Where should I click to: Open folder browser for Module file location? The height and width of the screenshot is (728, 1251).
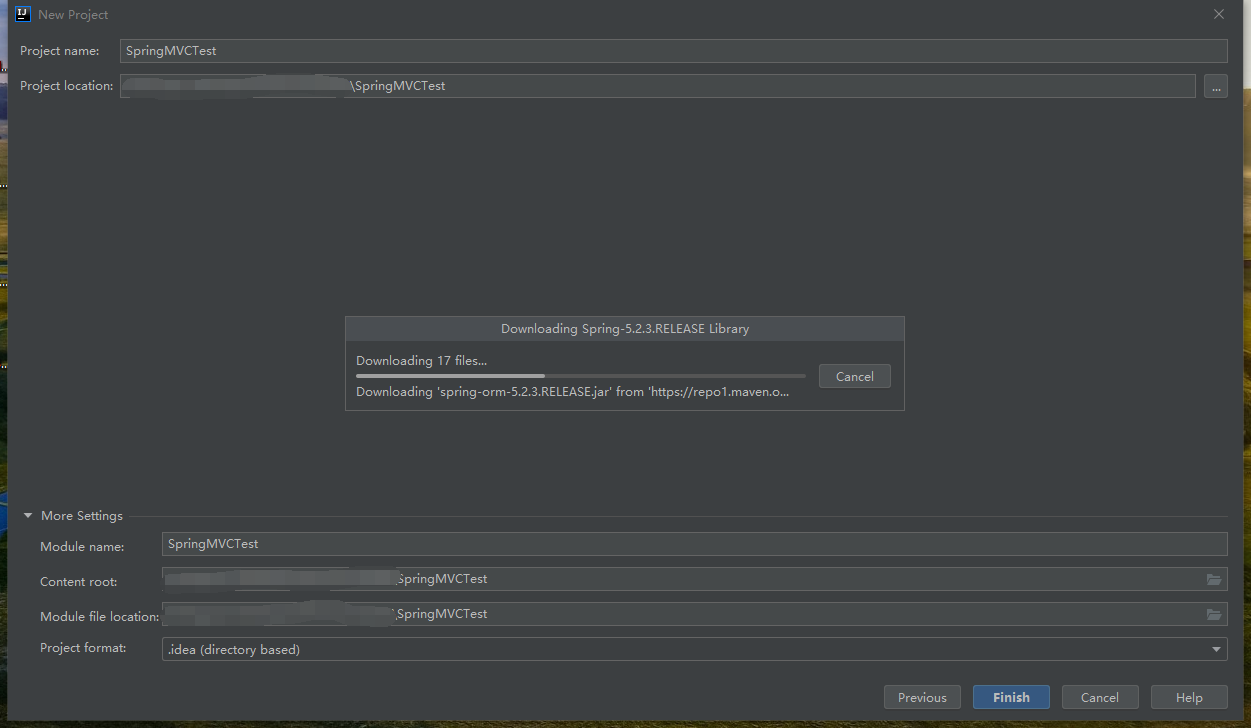pyautogui.click(x=1214, y=614)
